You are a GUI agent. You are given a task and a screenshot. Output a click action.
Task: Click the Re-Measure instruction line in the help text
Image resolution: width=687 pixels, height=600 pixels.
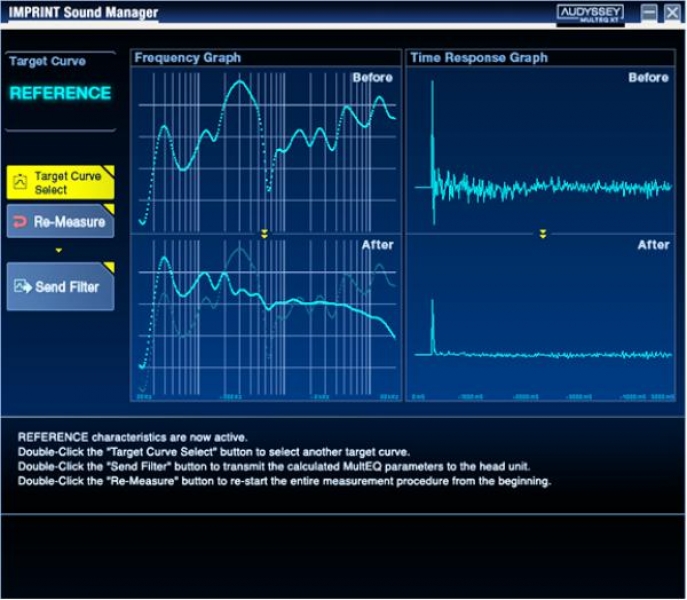(284, 481)
